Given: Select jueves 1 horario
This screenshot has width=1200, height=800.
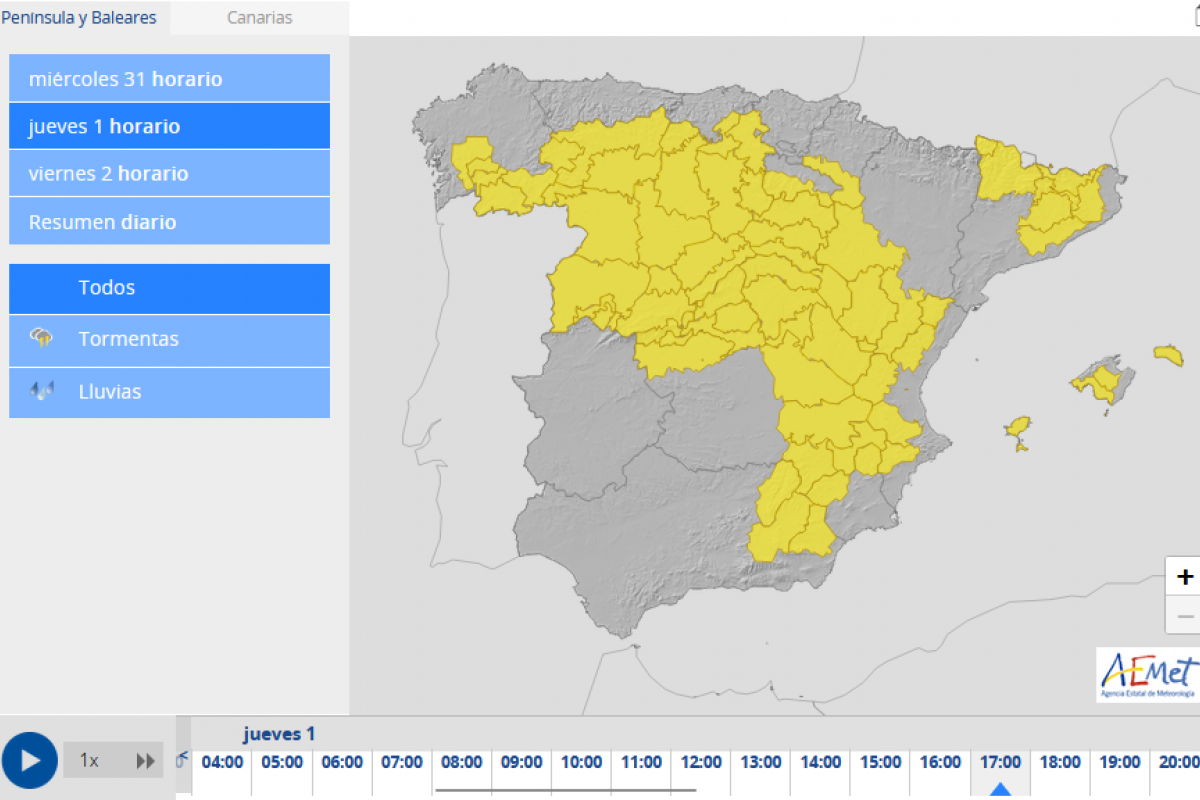Looking at the screenshot, I should pyautogui.click(x=169, y=127).
